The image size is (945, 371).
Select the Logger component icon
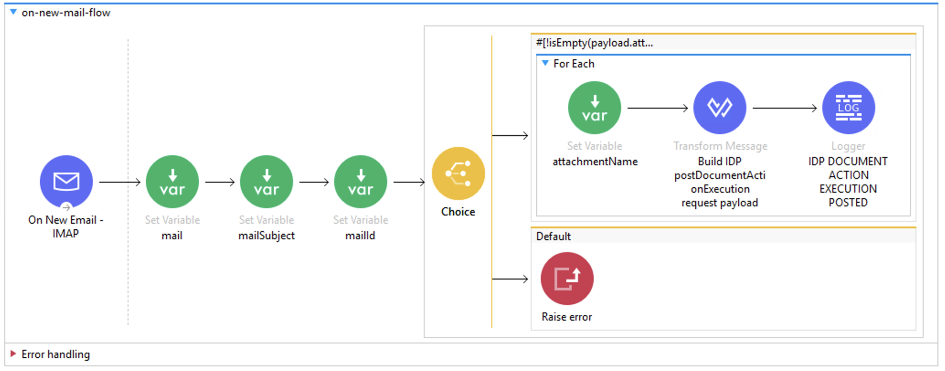[x=849, y=108]
